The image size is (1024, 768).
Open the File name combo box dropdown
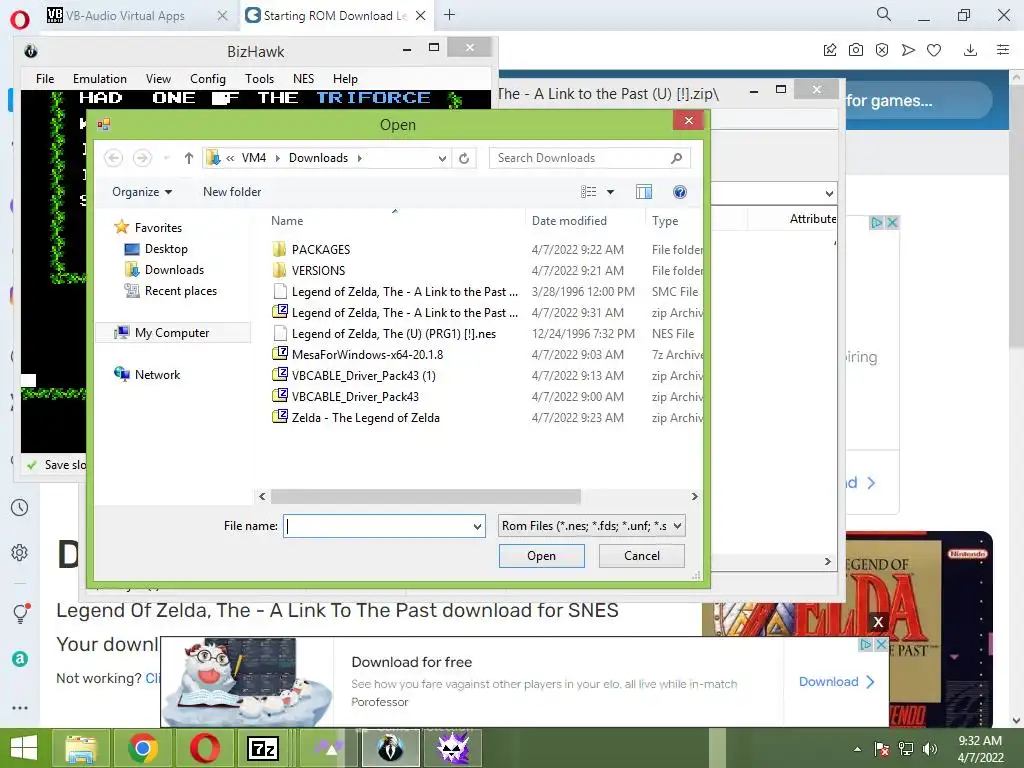pos(477,526)
